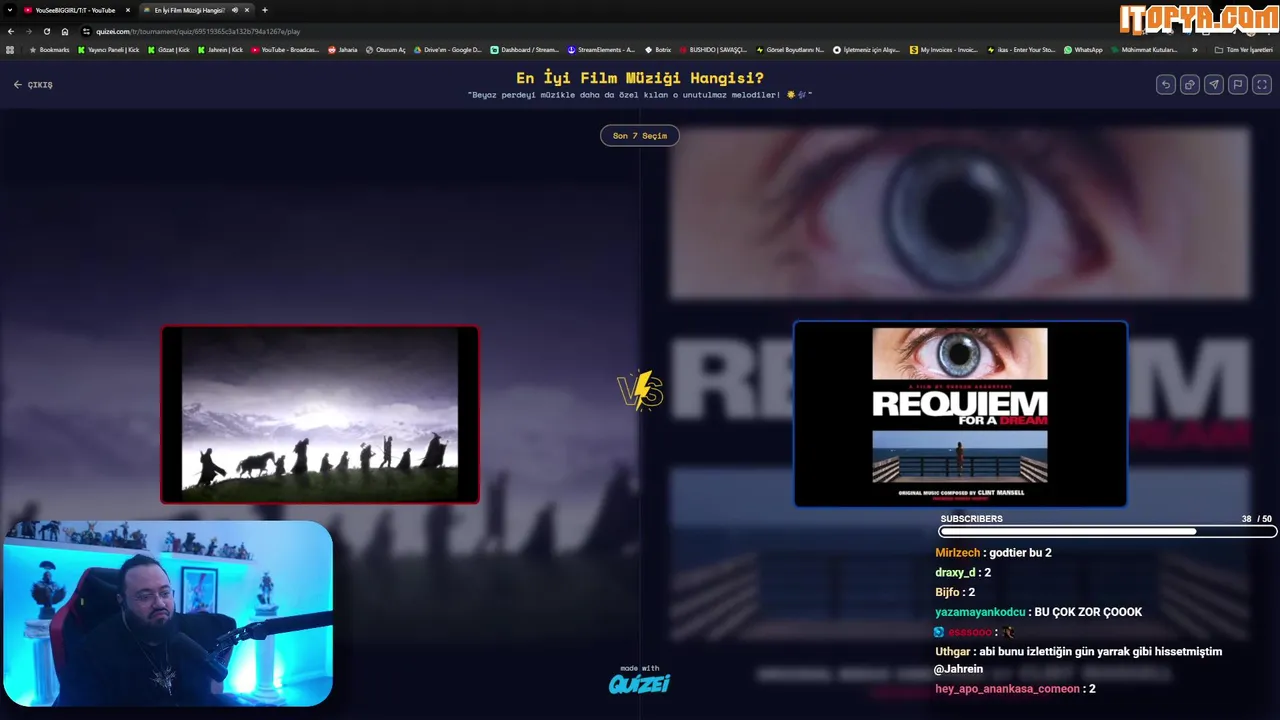Click the share paper-plane icon
Viewport: 1280px width, 720px height.
[1214, 85]
